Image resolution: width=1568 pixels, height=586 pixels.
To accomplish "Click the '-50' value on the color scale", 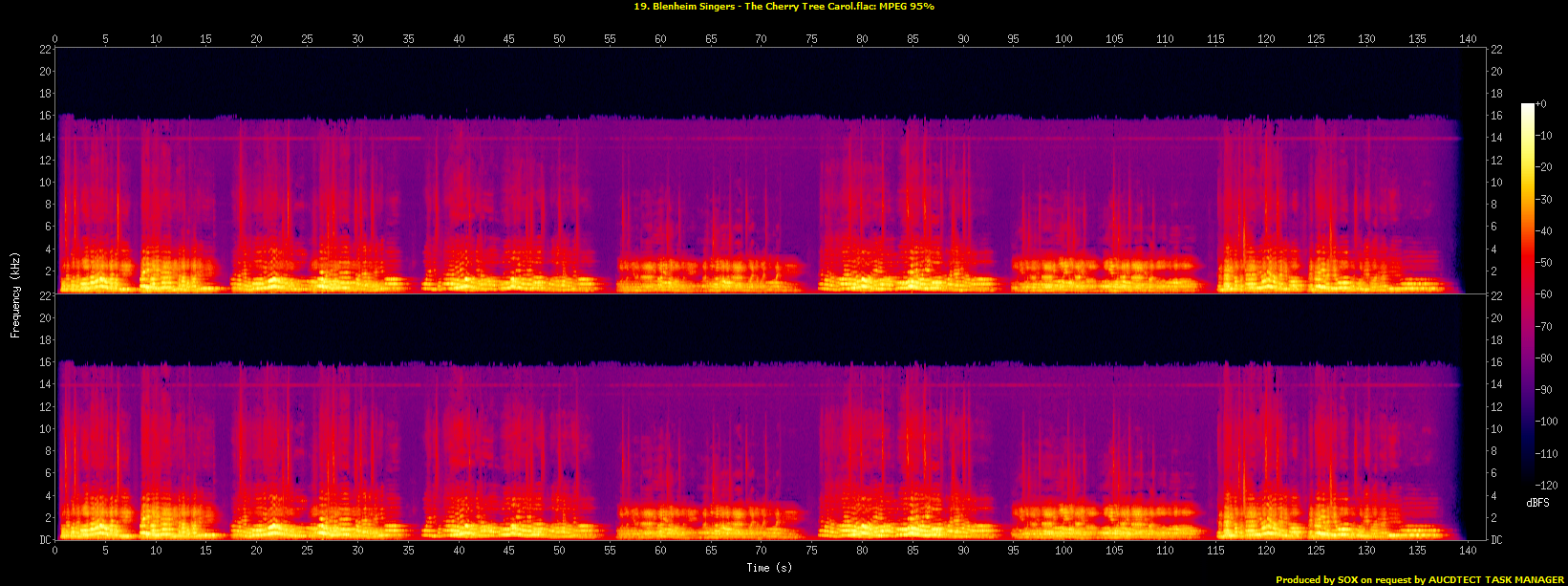I will (x=1544, y=263).
